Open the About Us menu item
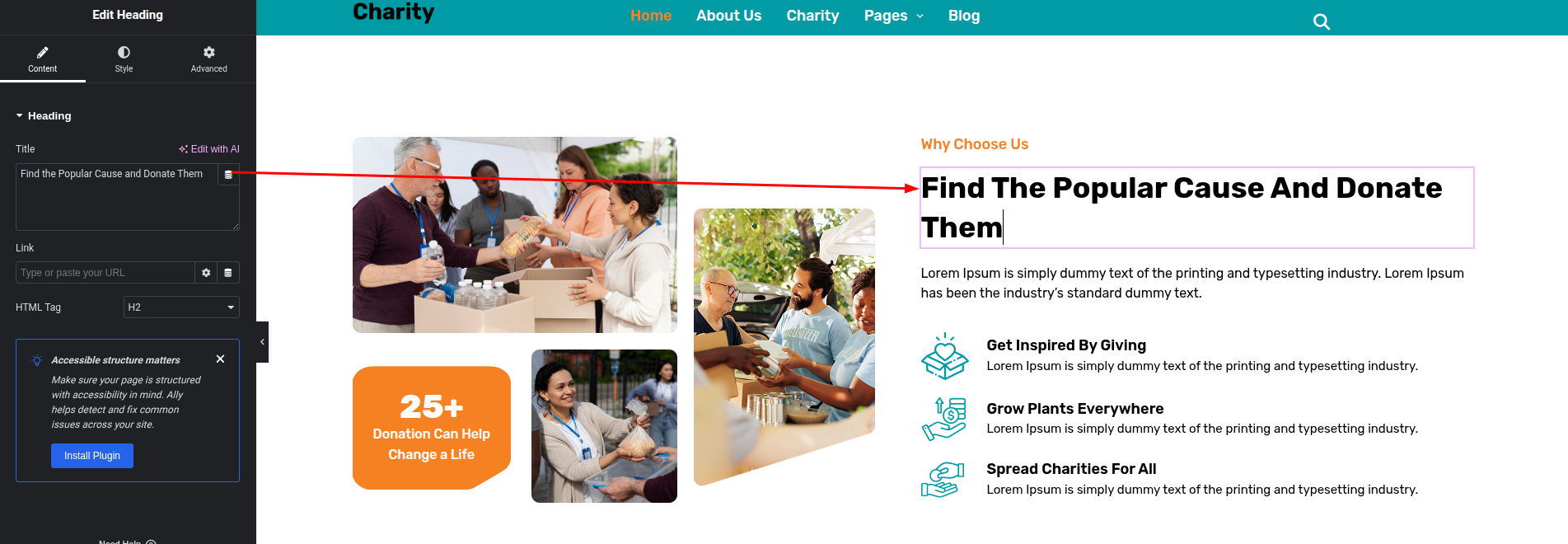This screenshot has height=544, width=1568. click(728, 16)
